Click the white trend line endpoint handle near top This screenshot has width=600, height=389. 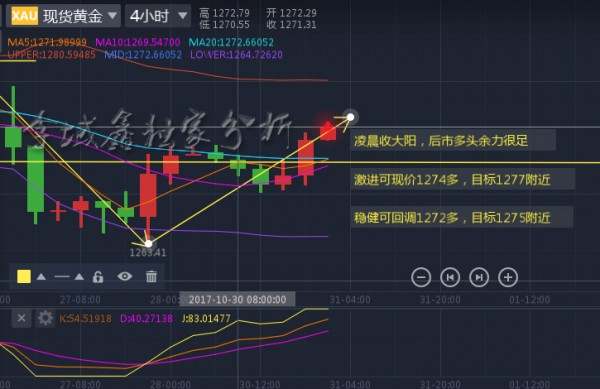click(351, 117)
